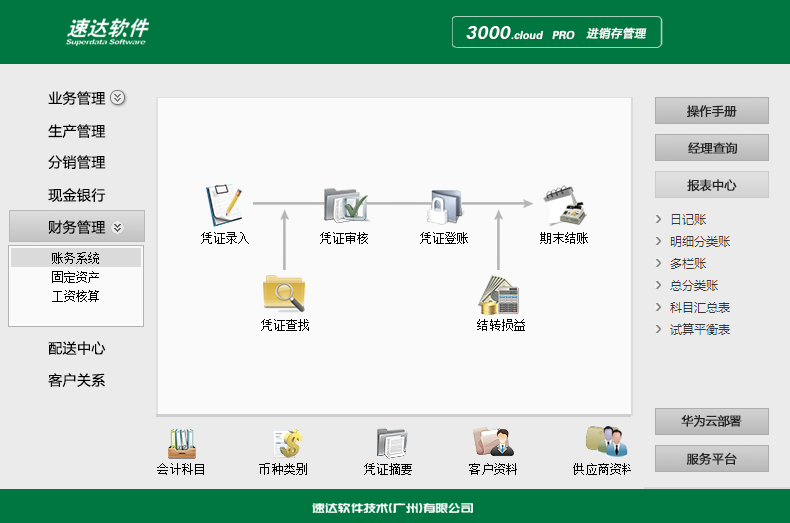Open the 客户关系 menu

(x=77, y=380)
